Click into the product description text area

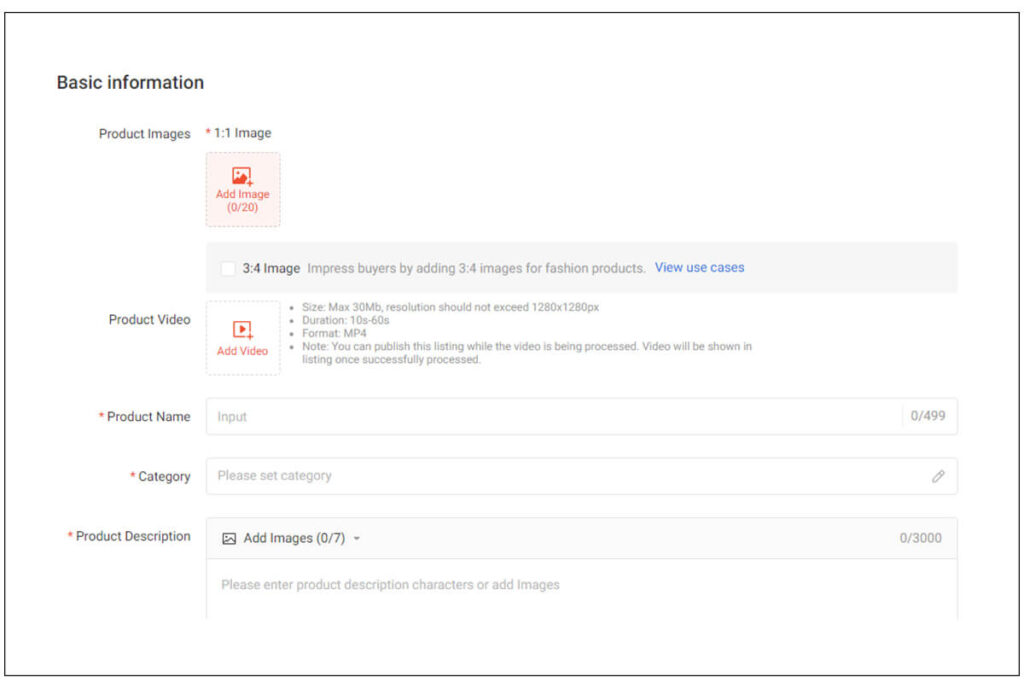580,590
